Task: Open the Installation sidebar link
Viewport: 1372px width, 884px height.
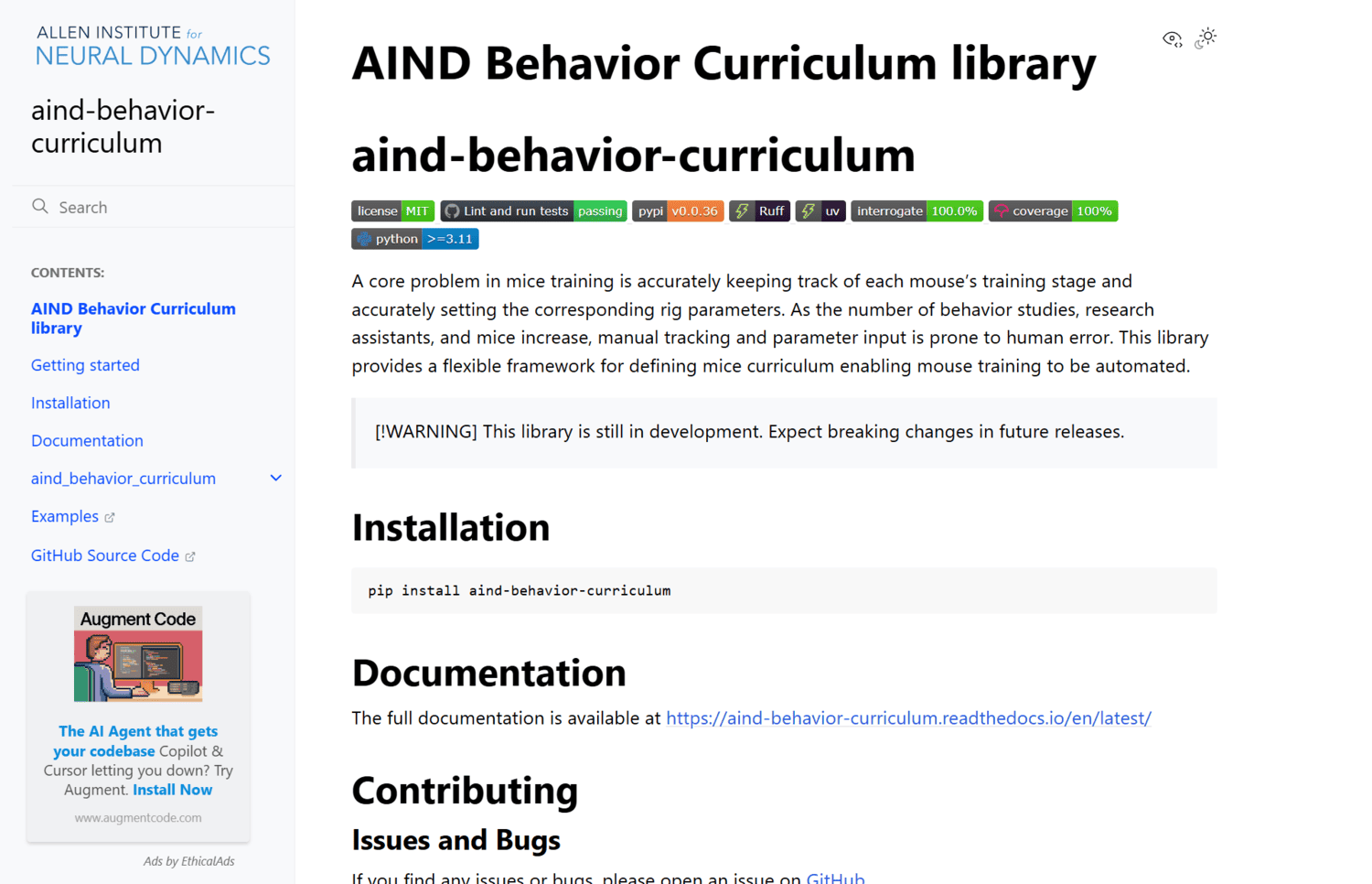Action: tap(70, 403)
